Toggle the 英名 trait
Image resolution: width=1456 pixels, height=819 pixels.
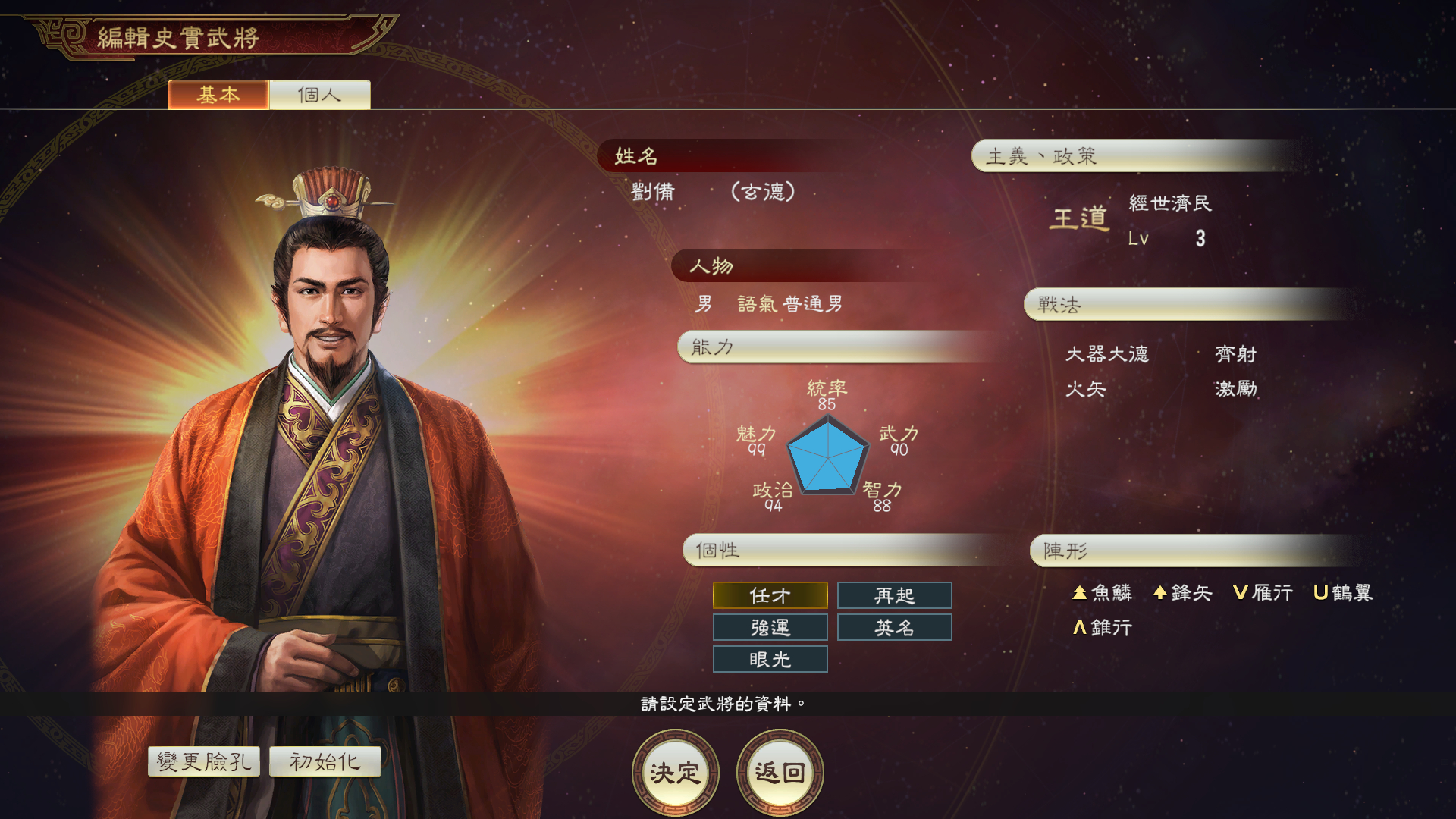pos(894,627)
